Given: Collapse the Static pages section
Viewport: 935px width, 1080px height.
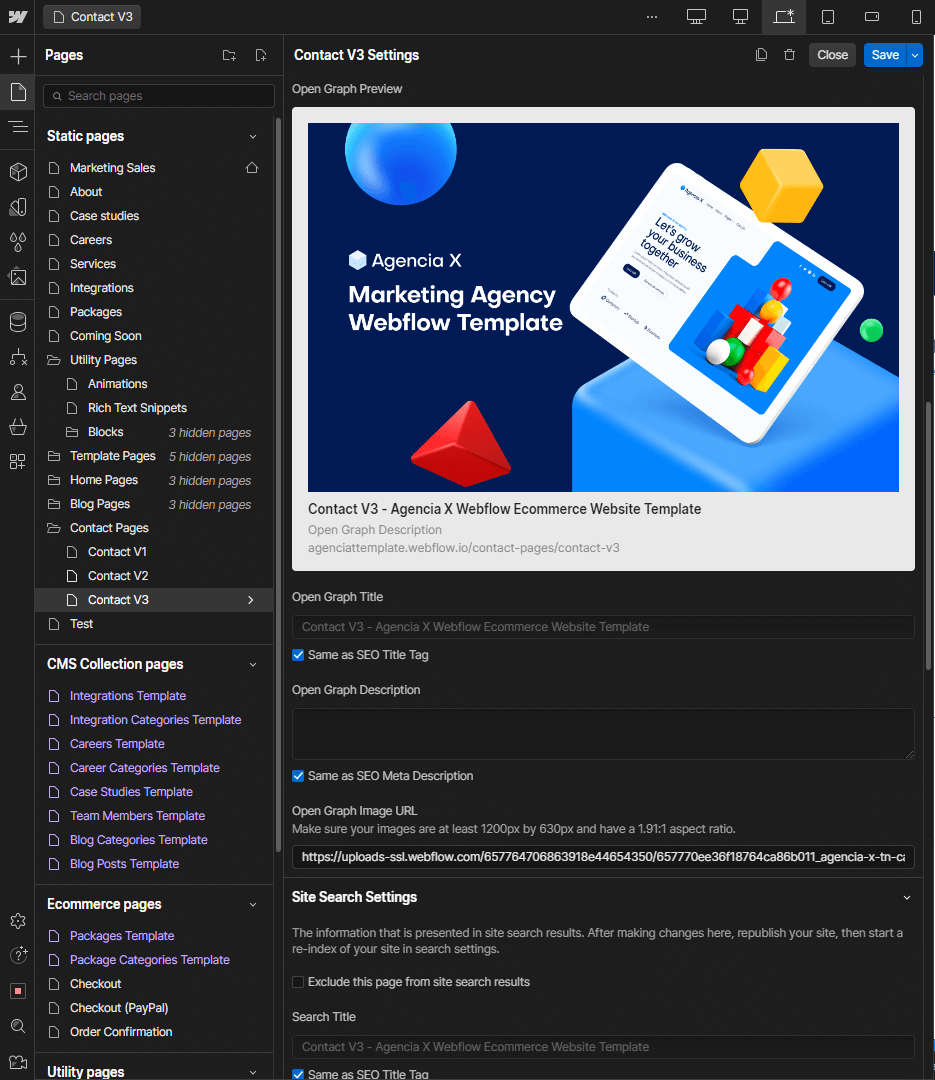Looking at the screenshot, I should coord(252,136).
